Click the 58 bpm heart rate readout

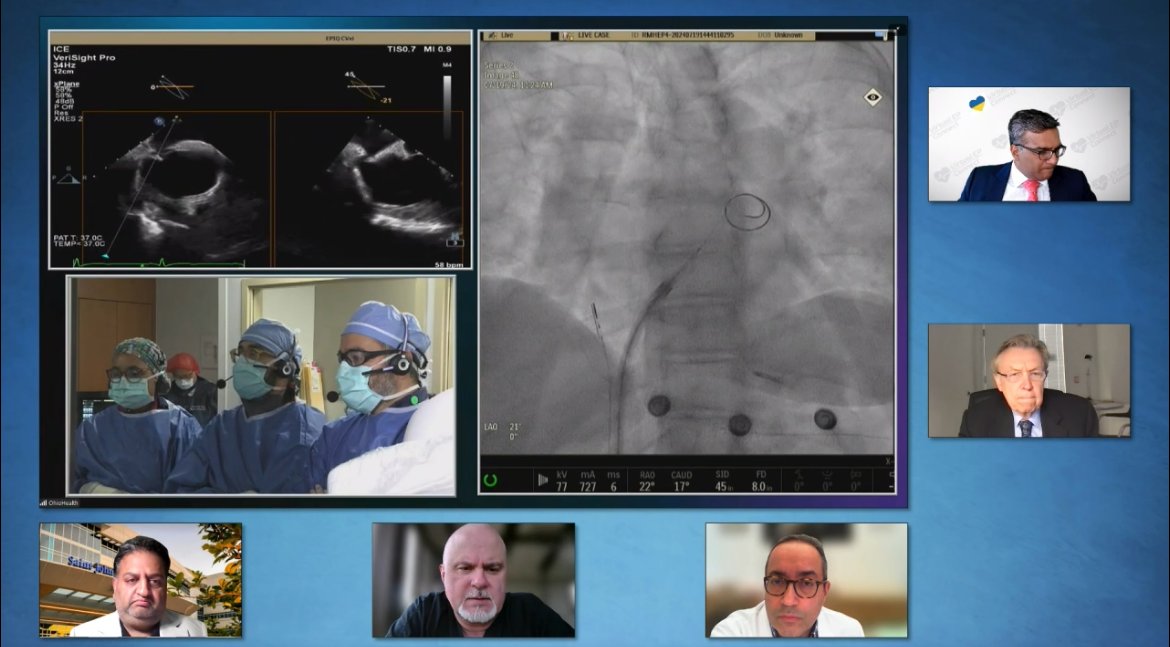(x=449, y=264)
